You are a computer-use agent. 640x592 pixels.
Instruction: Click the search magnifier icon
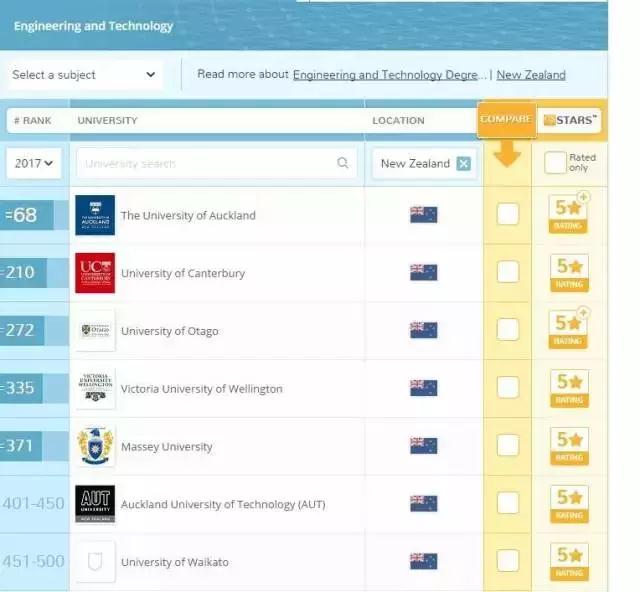pos(343,164)
